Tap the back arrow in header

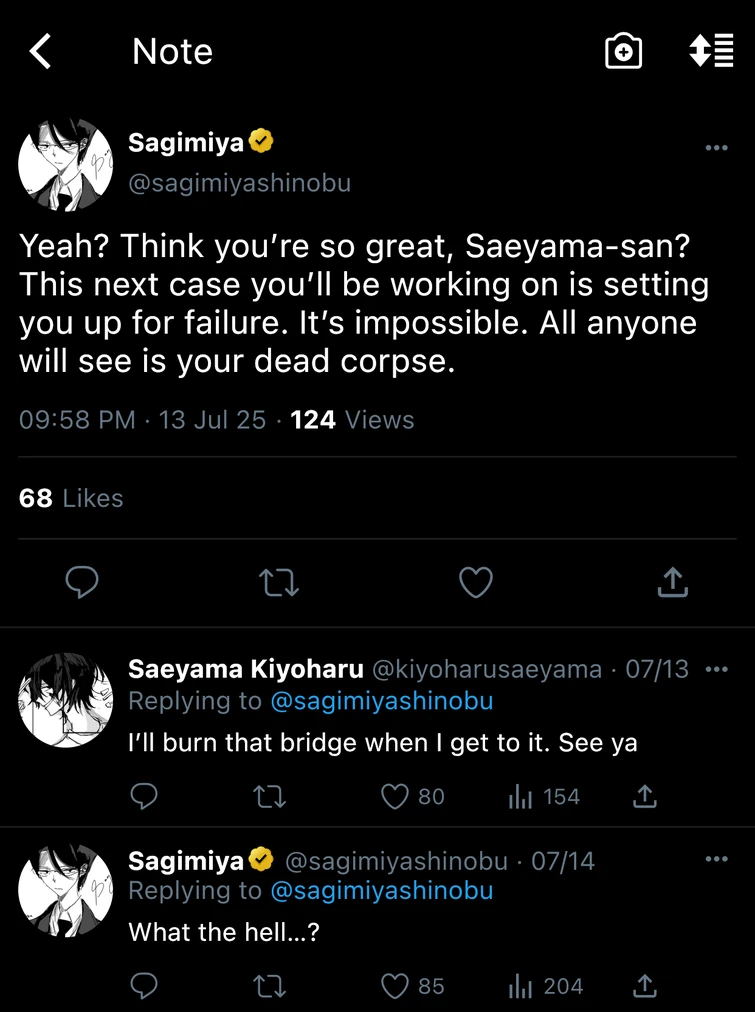tap(40, 51)
